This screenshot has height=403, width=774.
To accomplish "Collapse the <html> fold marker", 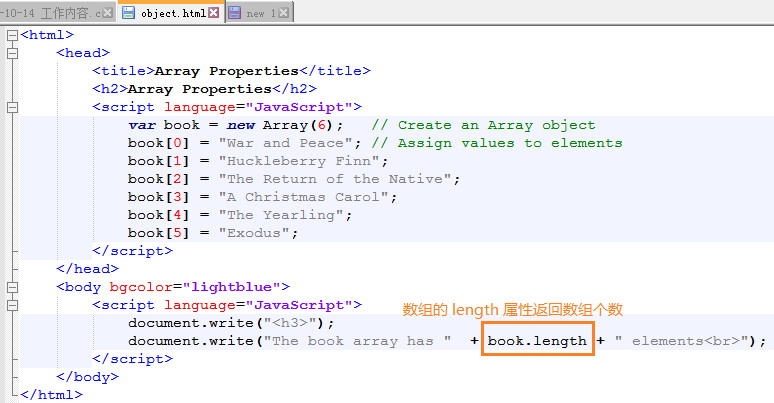I will 12,35.
